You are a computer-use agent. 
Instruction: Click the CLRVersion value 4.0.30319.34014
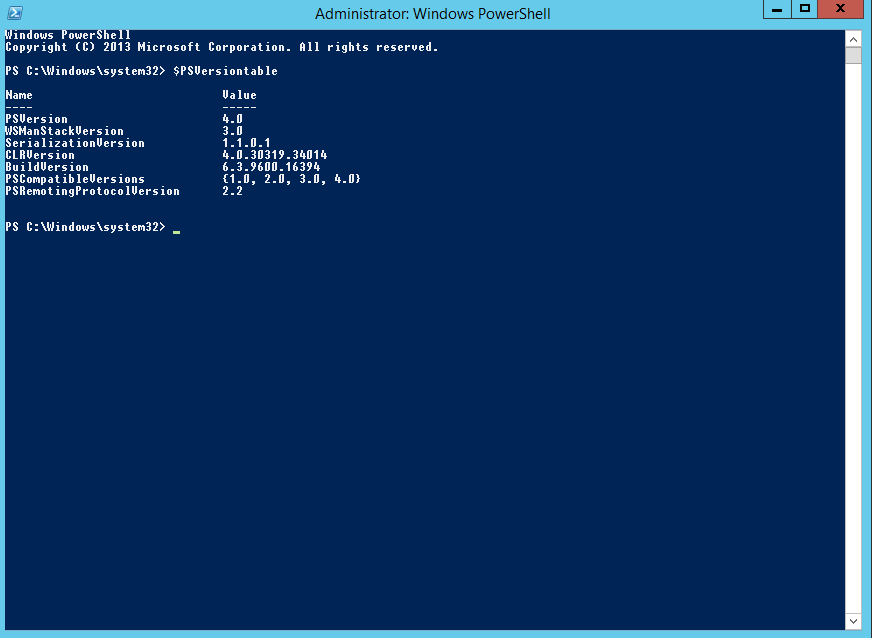click(274, 155)
